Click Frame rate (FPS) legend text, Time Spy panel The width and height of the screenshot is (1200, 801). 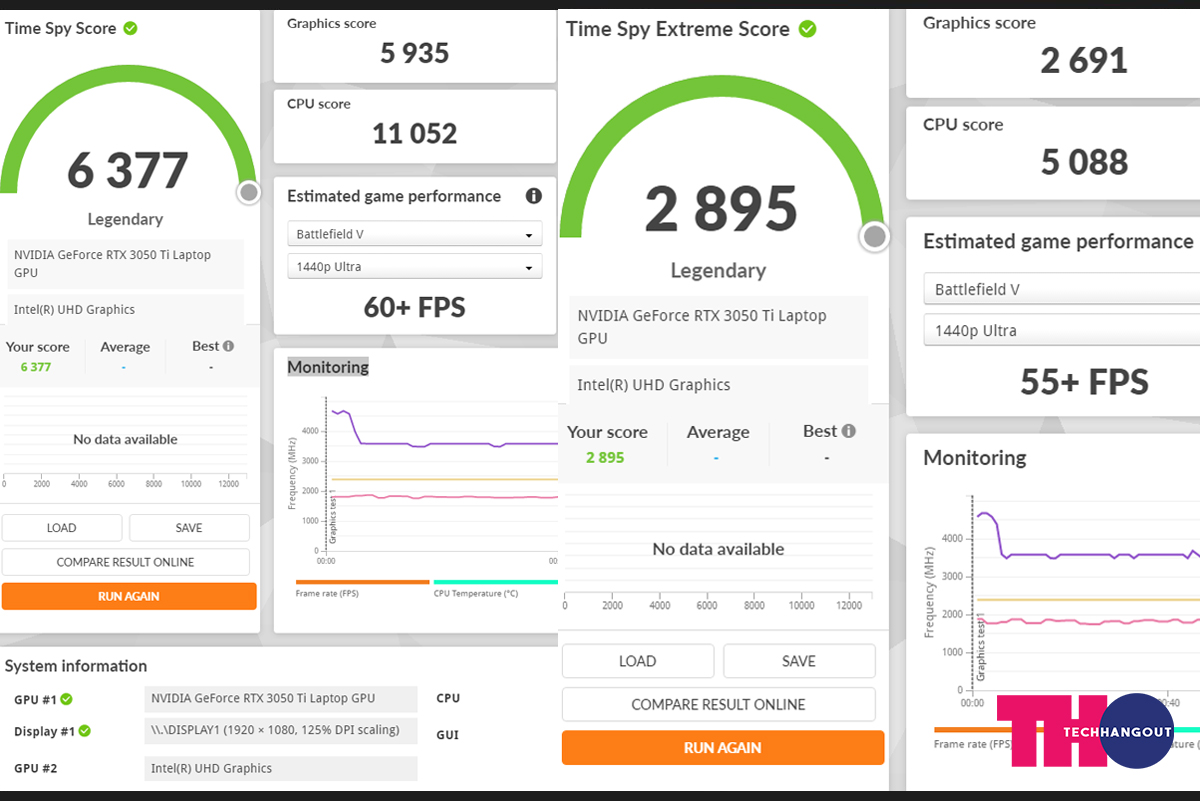tap(327, 593)
